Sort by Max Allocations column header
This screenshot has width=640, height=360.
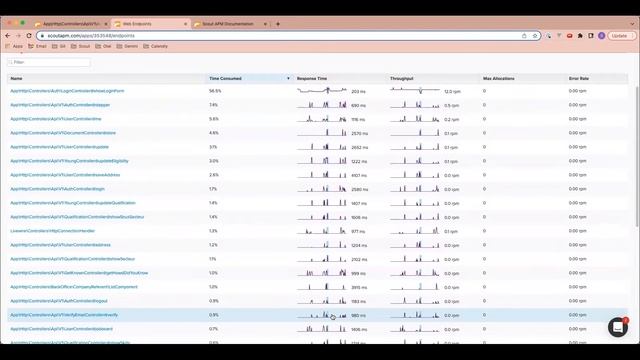click(x=499, y=78)
